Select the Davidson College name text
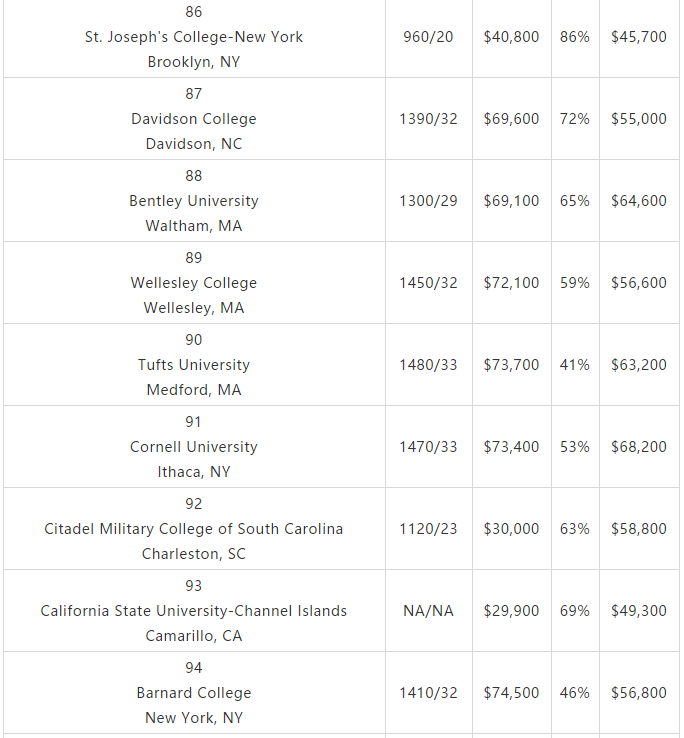 [x=193, y=119]
